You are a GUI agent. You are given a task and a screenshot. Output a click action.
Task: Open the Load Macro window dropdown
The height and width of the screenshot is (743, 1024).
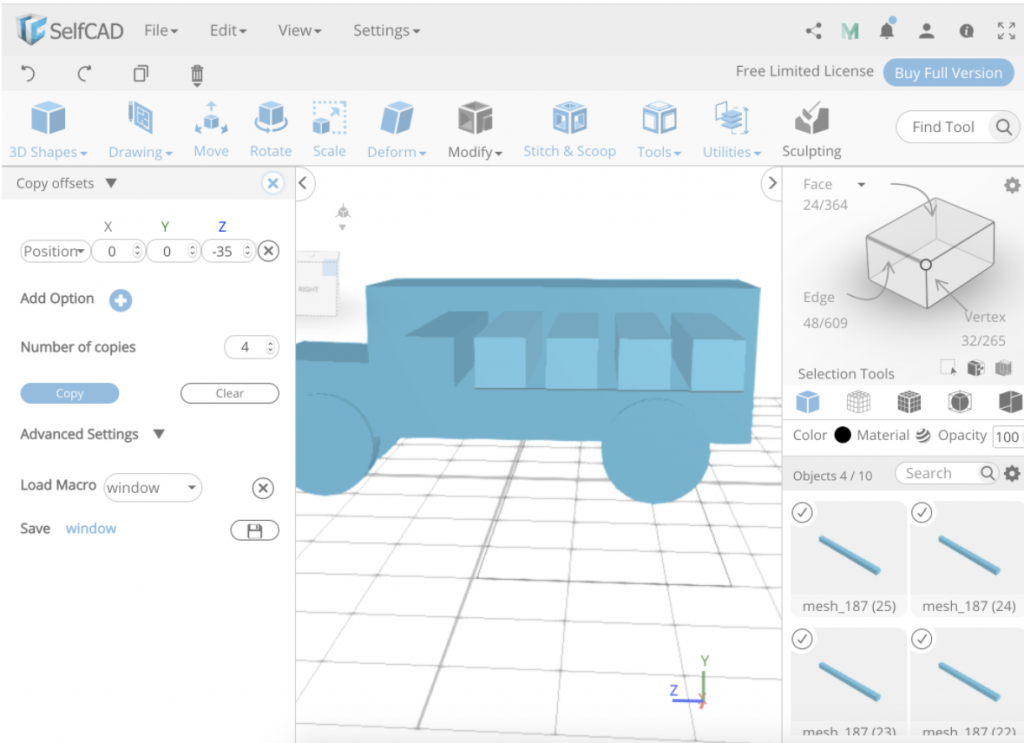152,488
